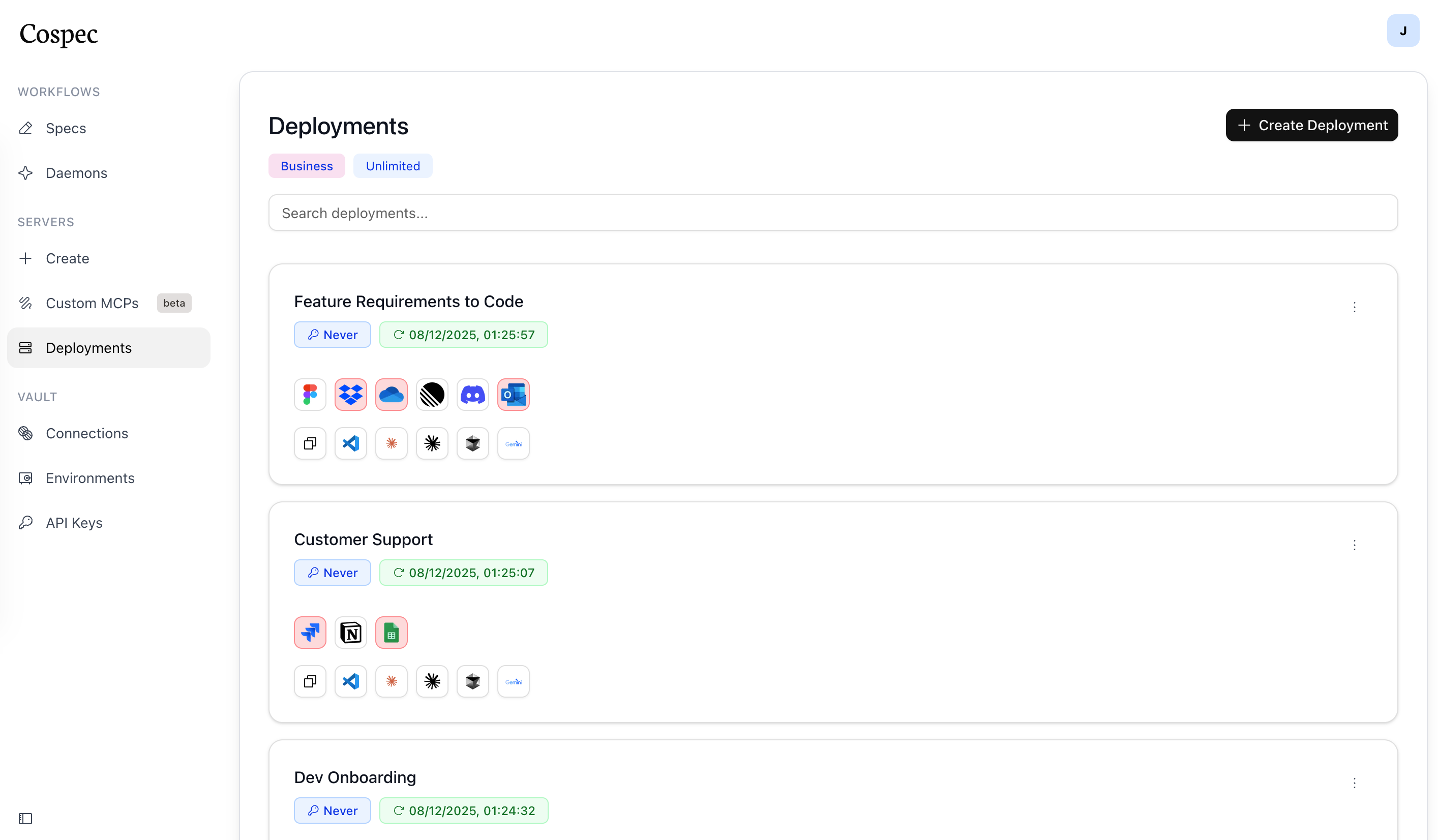Screen dimensions: 1438x840
Task: Open Connections under Vault
Action: point(108,433)
